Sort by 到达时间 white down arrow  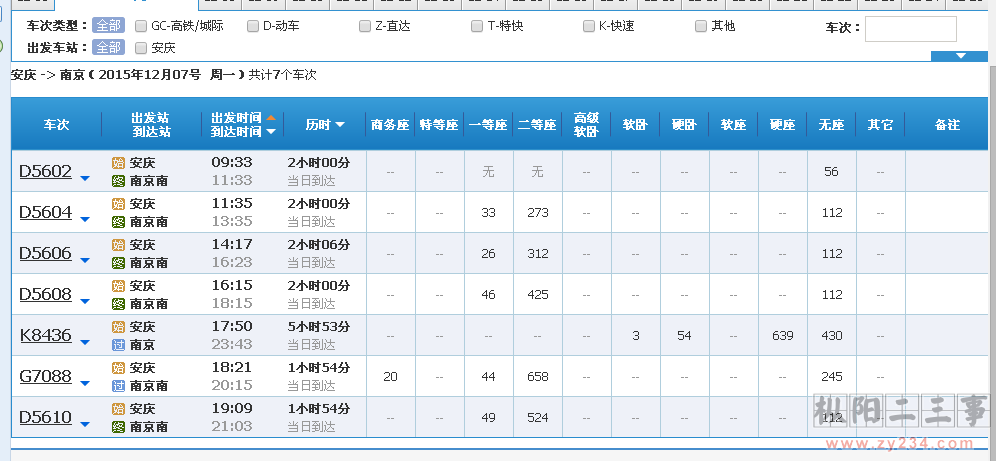click(271, 131)
